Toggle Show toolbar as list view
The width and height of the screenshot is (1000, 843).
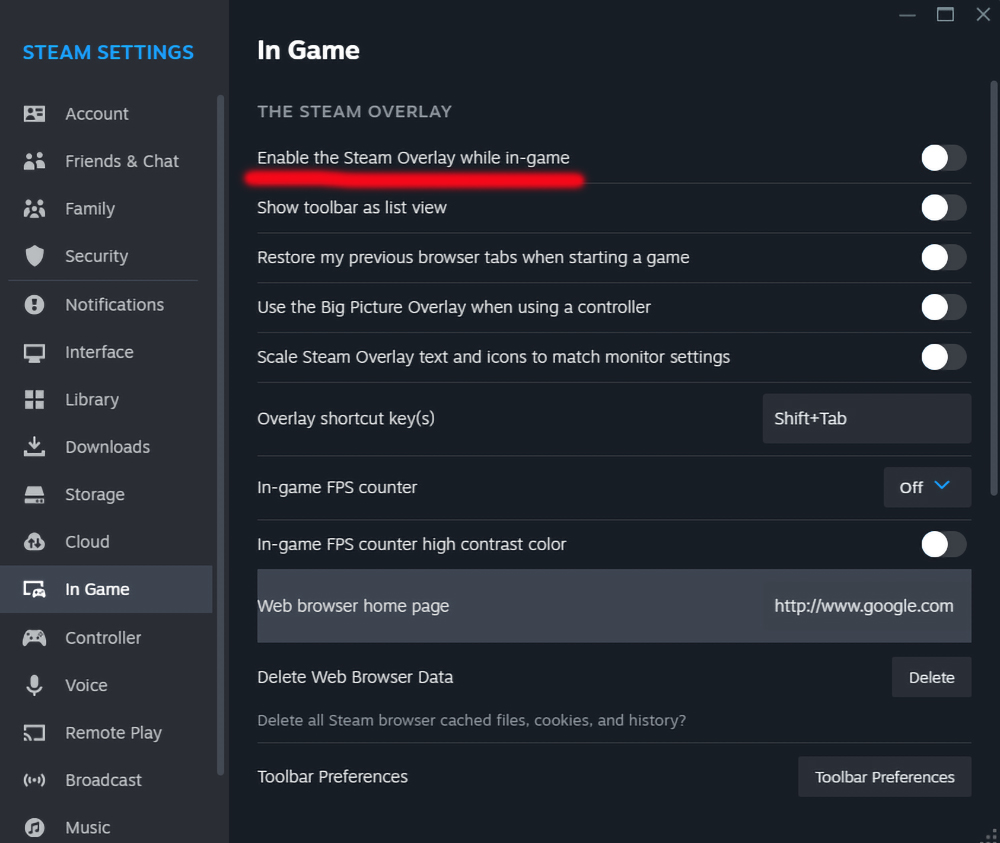[x=943, y=208]
